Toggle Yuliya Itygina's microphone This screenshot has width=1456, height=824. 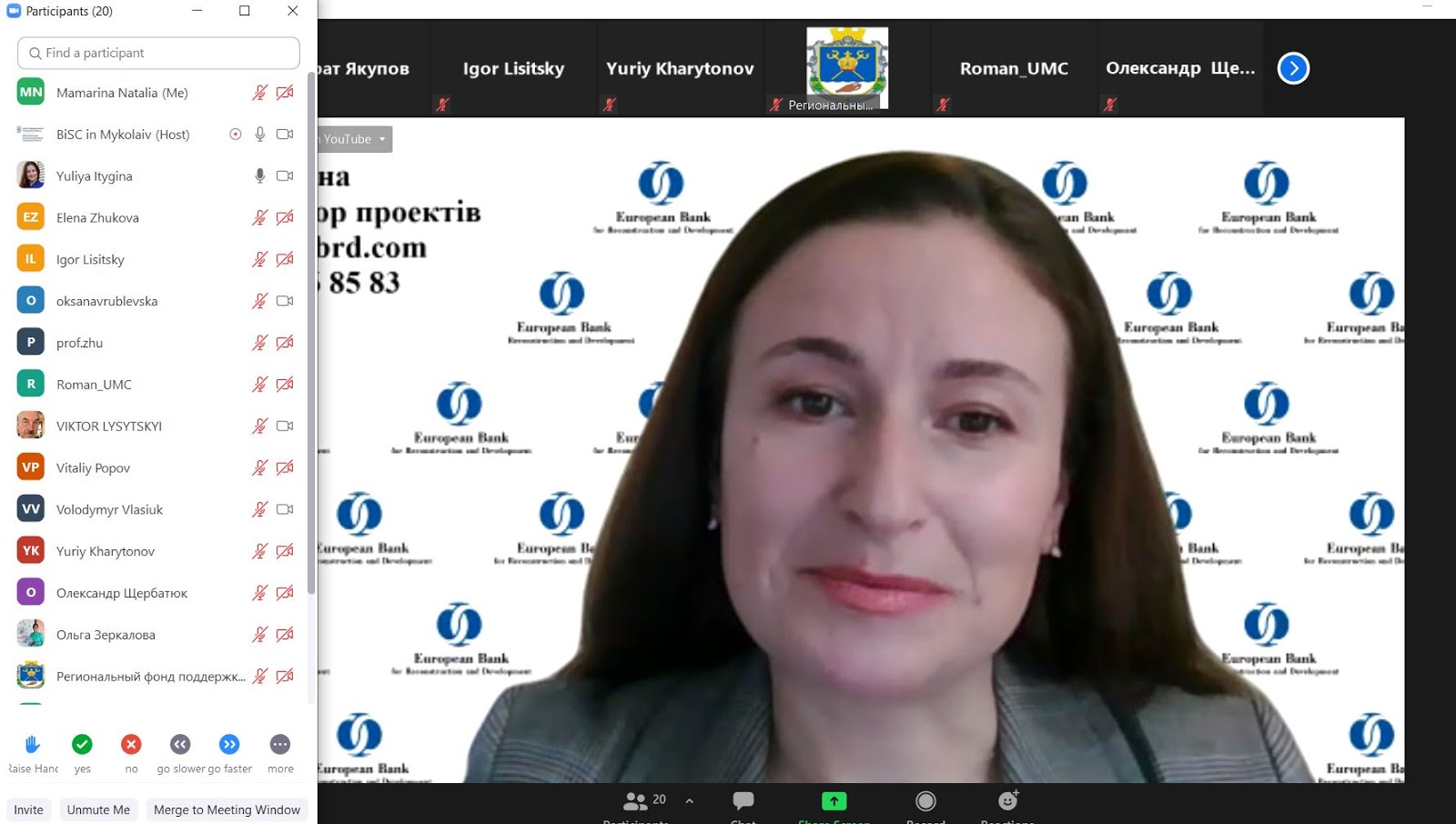pyautogui.click(x=260, y=176)
